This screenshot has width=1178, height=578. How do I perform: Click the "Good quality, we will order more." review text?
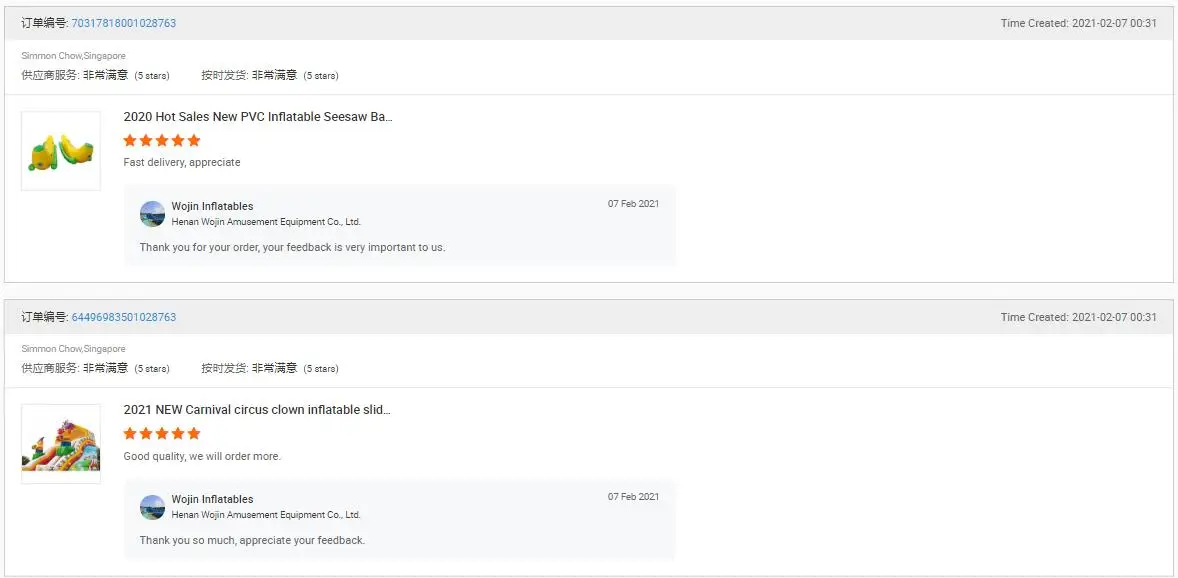[202, 456]
